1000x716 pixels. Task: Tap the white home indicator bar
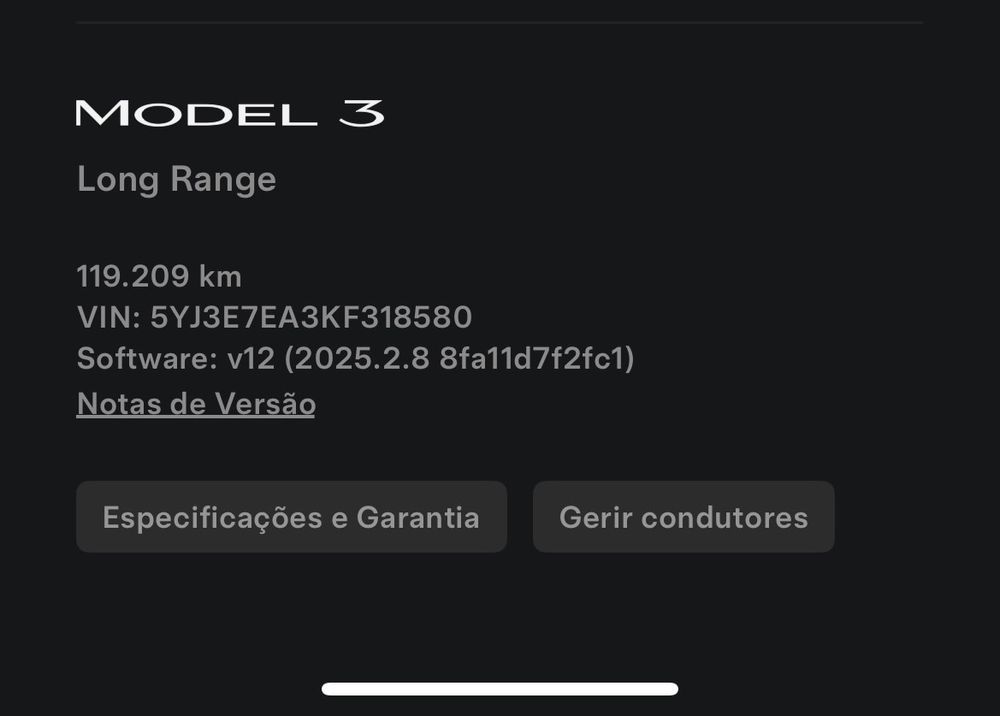500,689
